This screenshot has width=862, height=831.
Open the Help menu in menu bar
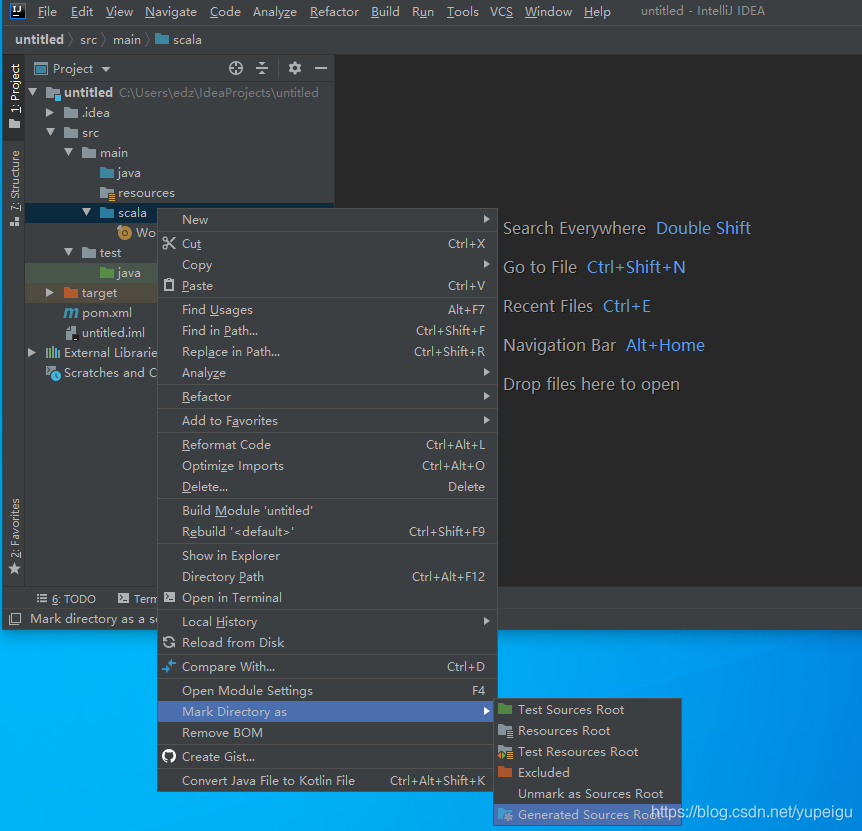click(x=597, y=12)
